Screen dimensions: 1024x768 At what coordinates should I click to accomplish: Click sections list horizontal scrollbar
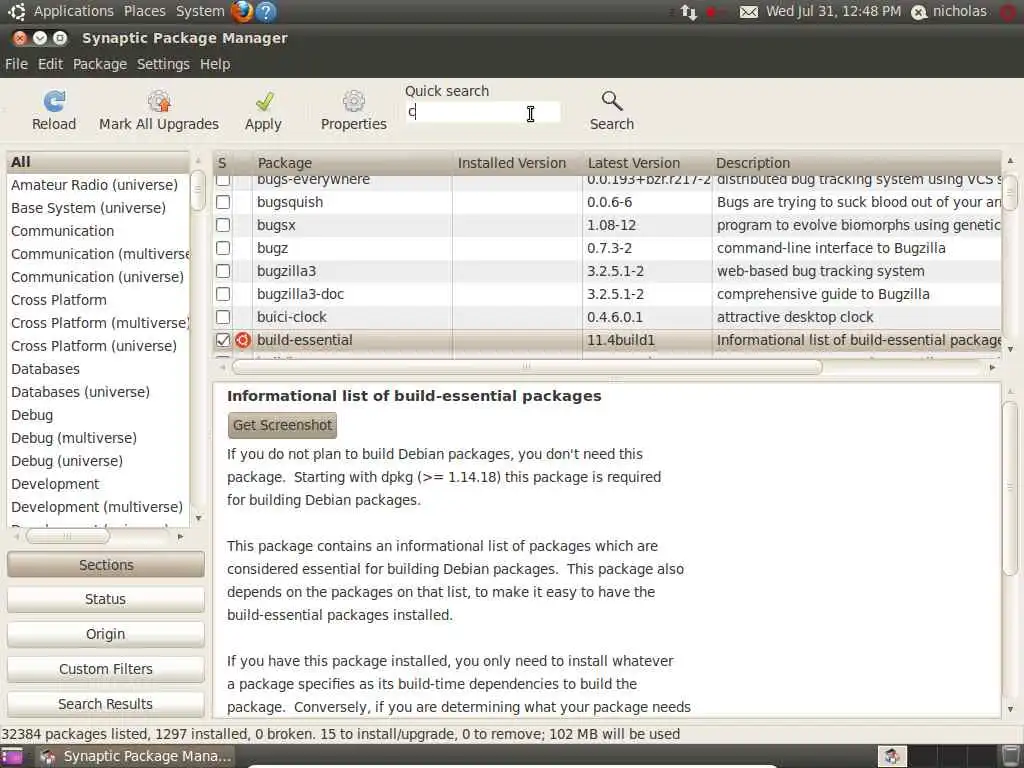point(67,536)
